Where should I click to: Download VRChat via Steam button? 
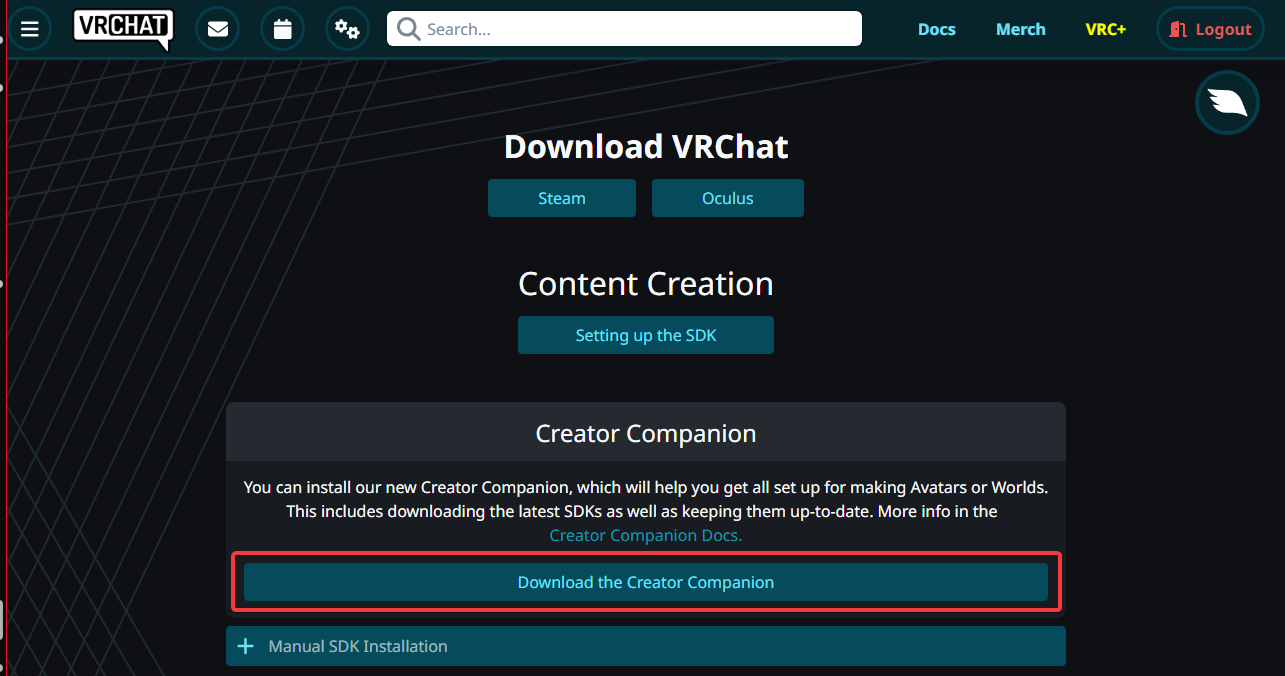(562, 198)
